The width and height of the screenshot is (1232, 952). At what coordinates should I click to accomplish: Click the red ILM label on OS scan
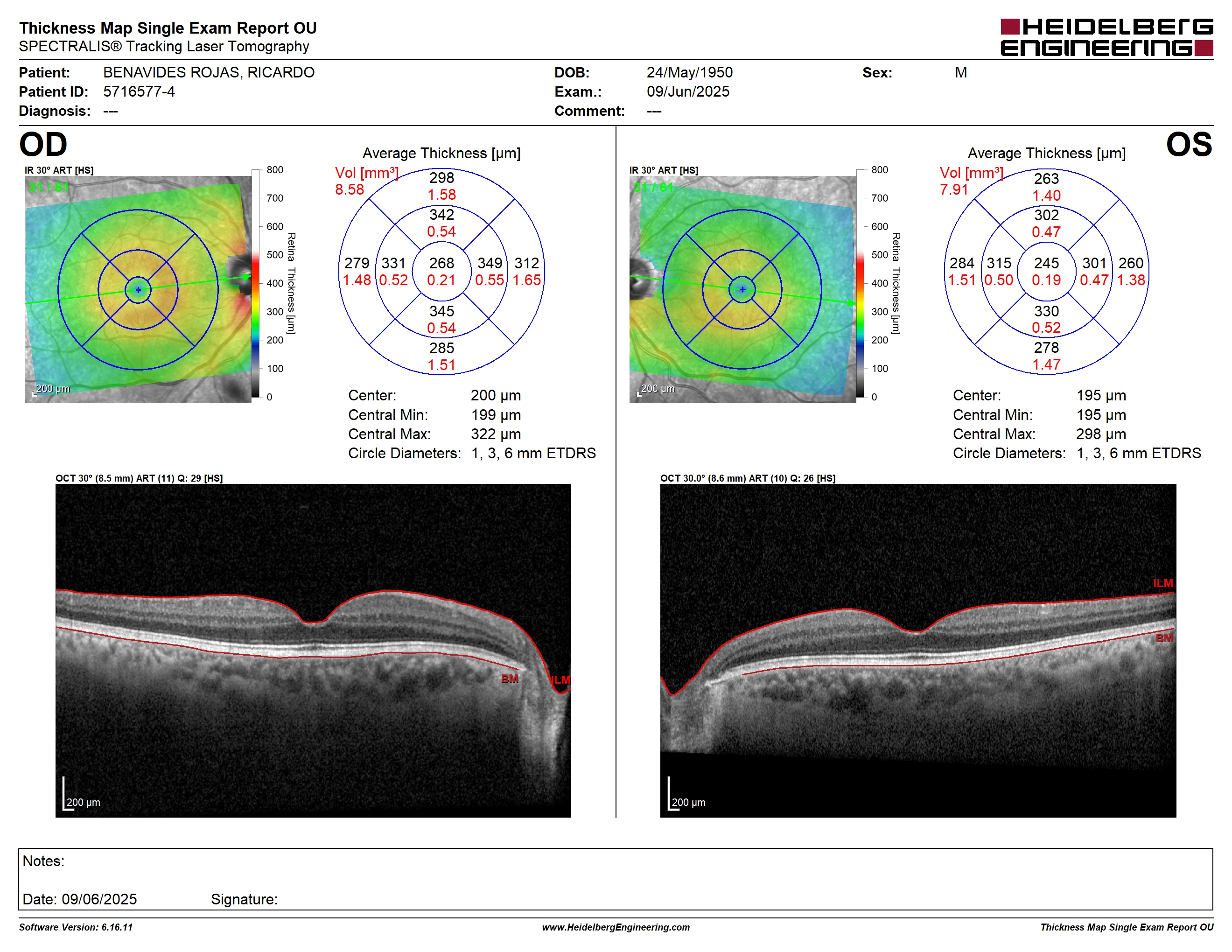pyautogui.click(x=1162, y=583)
